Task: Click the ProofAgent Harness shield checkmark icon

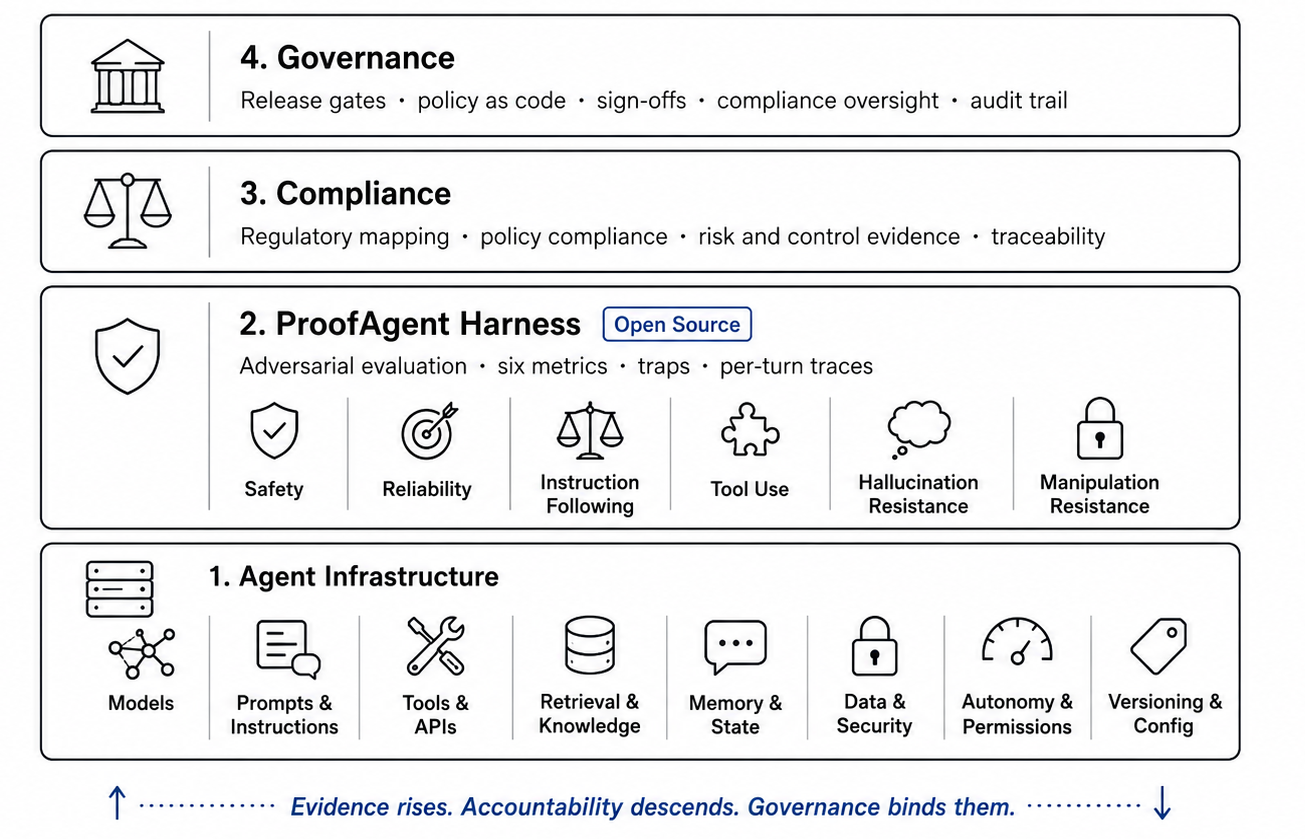Action: pyautogui.click(x=127, y=356)
